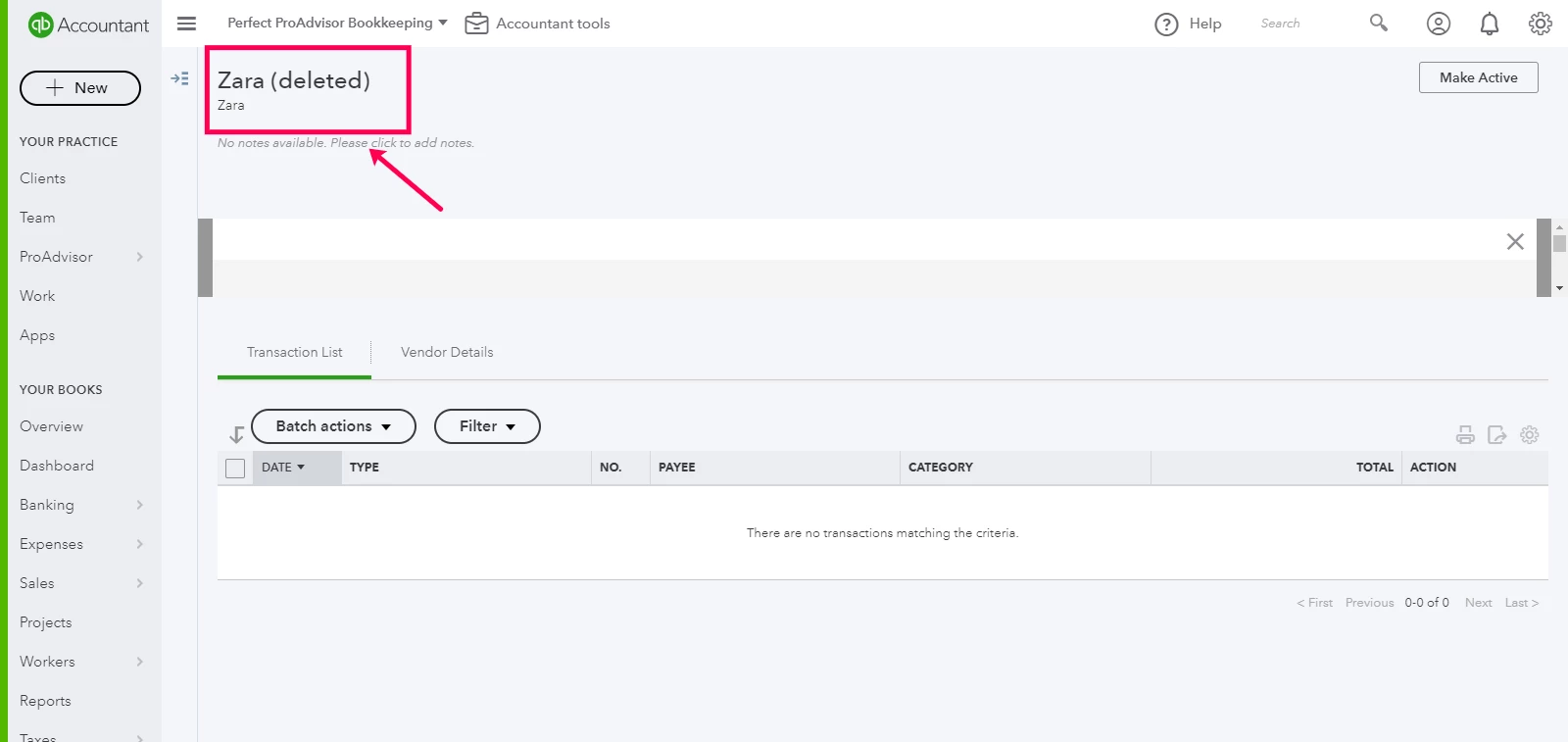Click 'There are no transactions matching the criteria.'
The image size is (1568, 742).
tap(883, 533)
